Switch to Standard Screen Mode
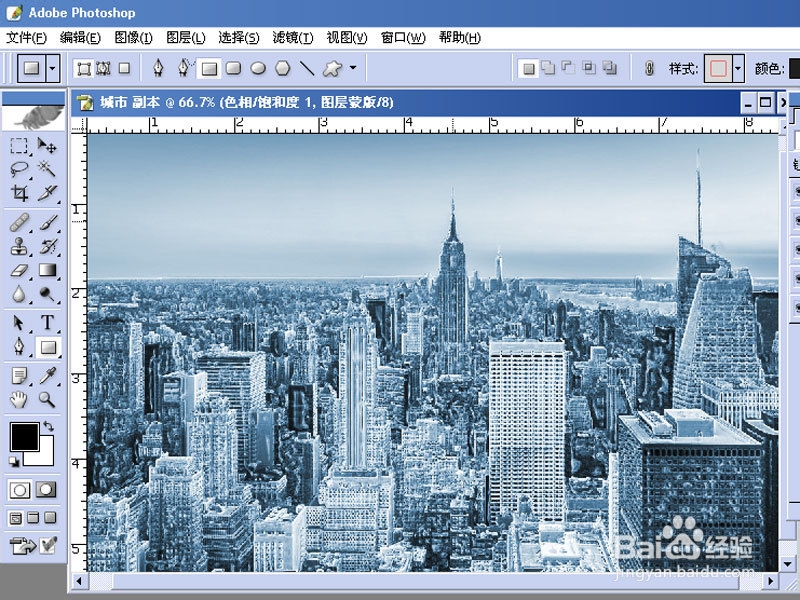Viewport: 800px width, 600px height. click(16, 518)
